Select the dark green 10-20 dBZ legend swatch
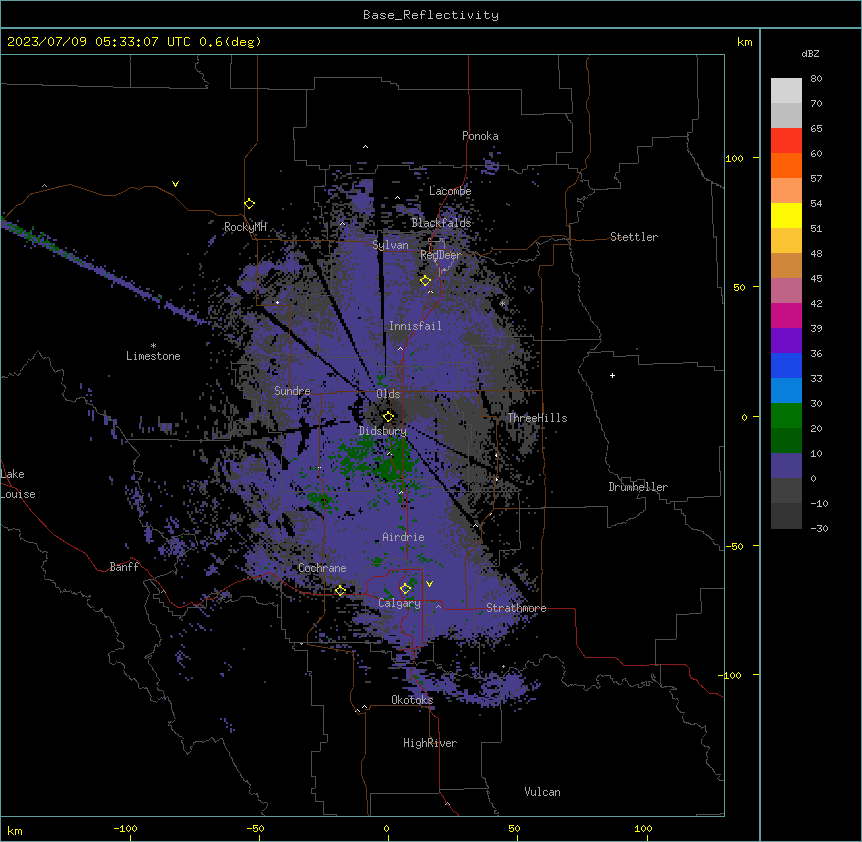 (x=786, y=441)
